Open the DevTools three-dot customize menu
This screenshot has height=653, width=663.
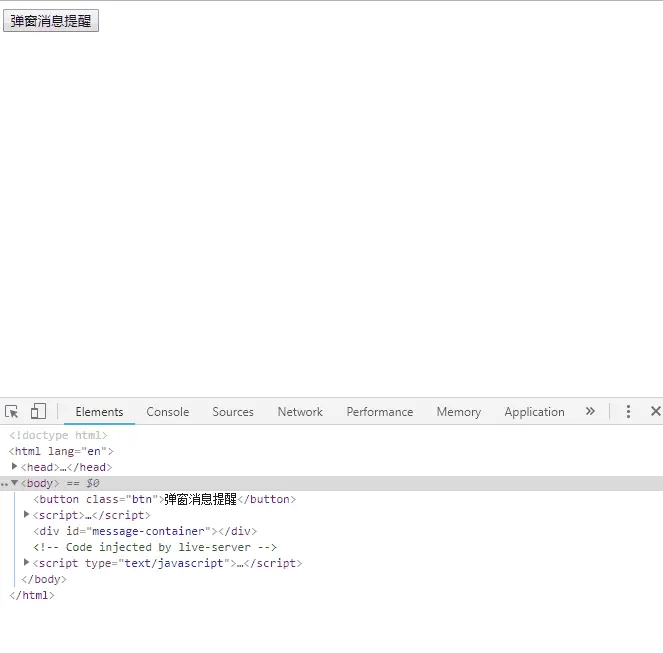(628, 412)
